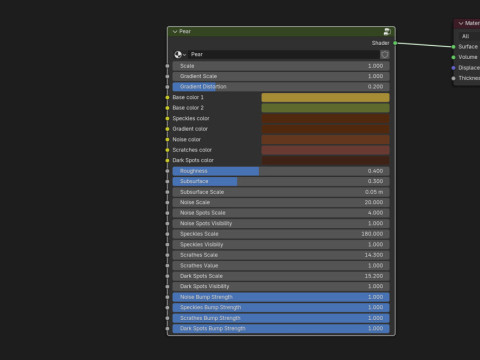Click the Roughness slider
This screenshot has width=480, height=360.
[x=281, y=171]
